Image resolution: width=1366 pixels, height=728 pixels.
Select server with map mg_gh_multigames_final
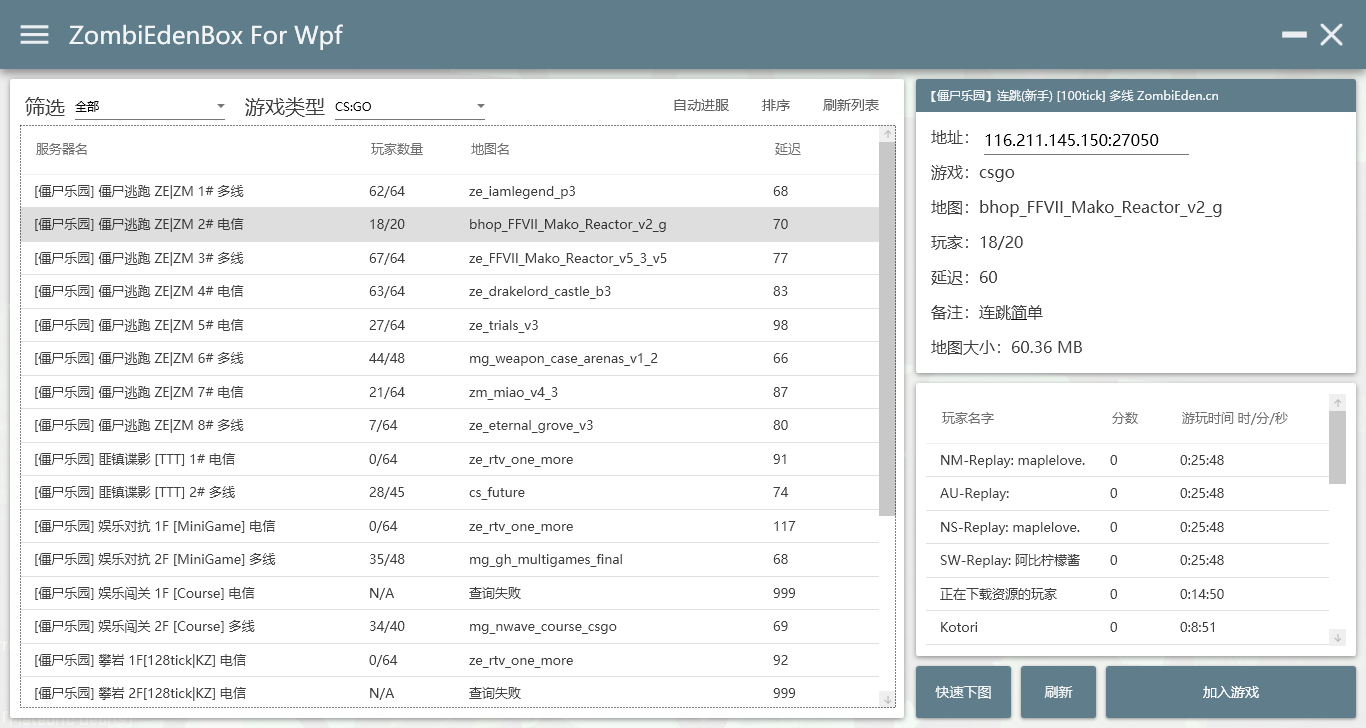(x=450, y=560)
